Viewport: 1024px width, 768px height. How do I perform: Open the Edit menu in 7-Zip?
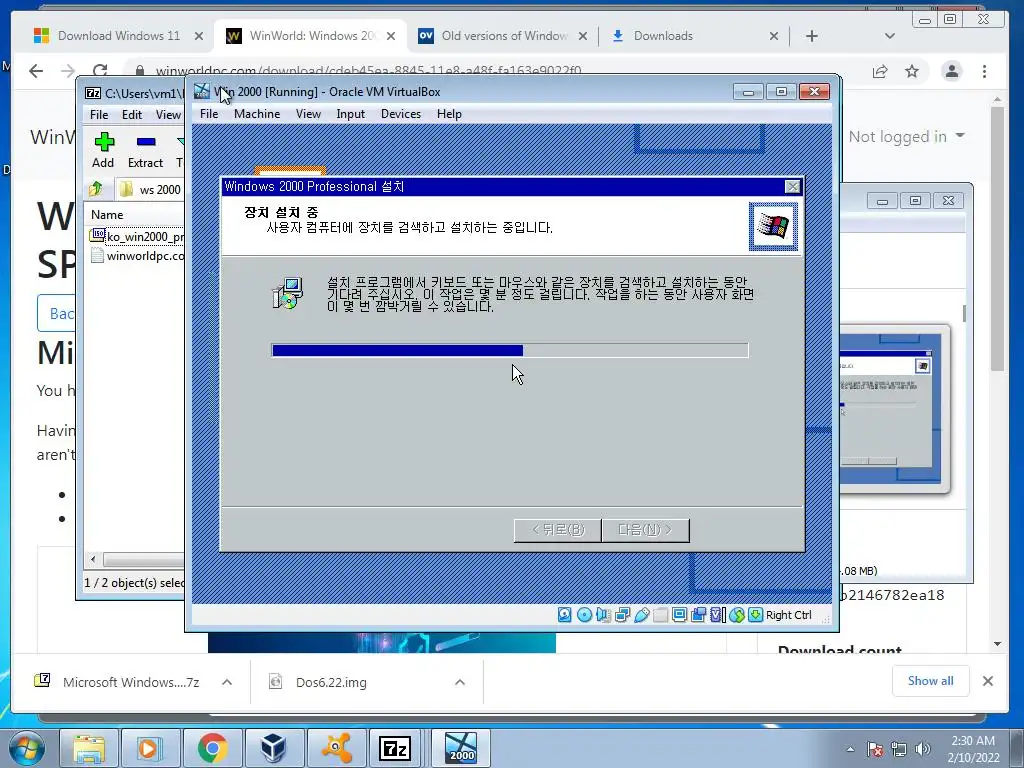[x=132, y=114]
